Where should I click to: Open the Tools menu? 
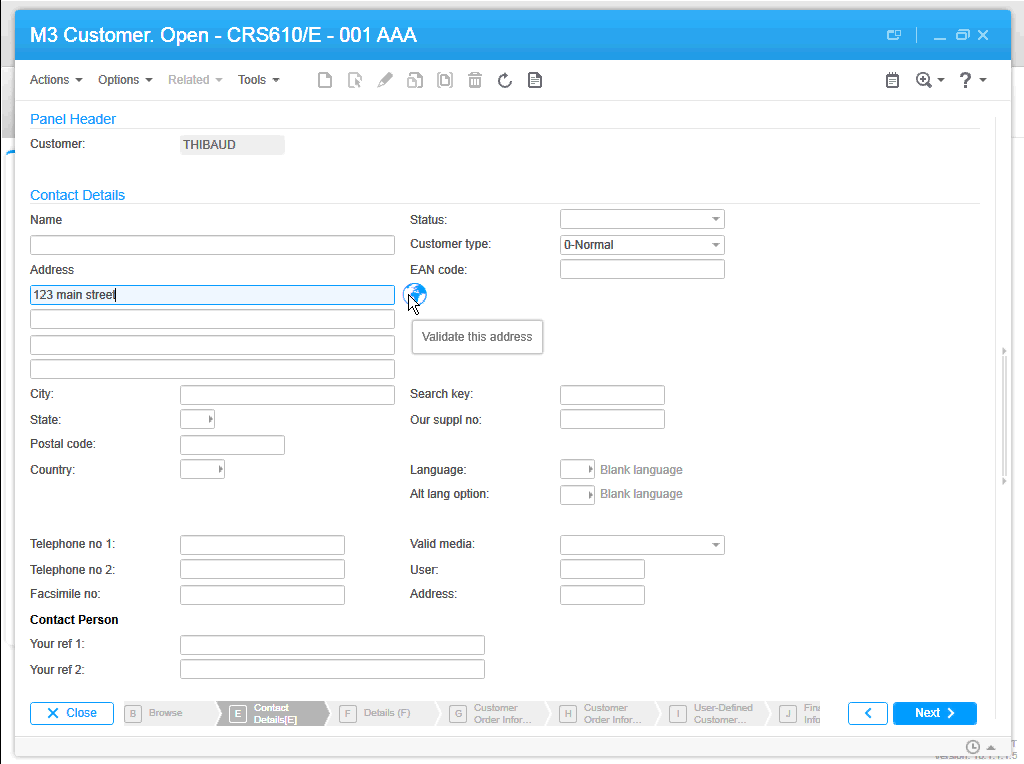(258, 80)
